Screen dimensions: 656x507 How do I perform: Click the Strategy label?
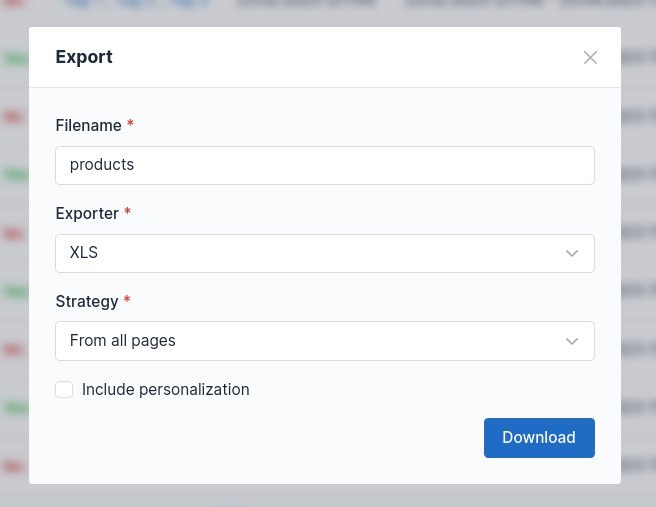(x=87, y=302)
